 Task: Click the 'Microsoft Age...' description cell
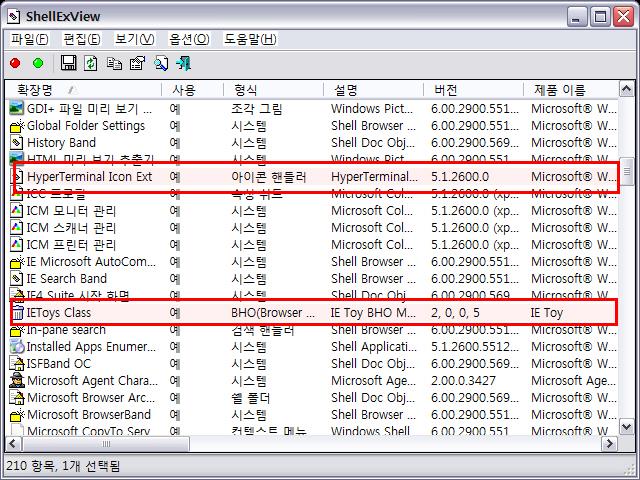[373, 380]
